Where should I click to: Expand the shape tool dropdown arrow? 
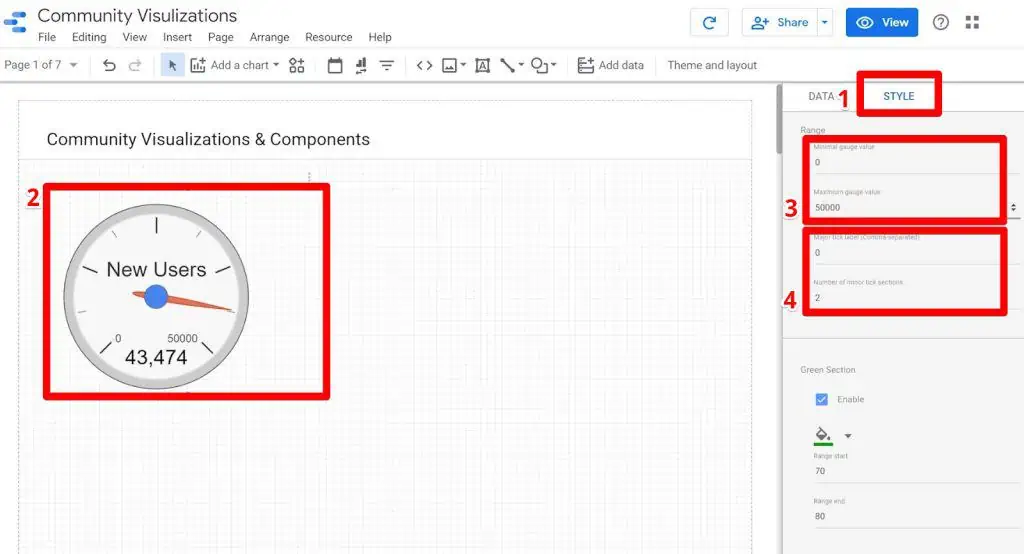(553, 65)
